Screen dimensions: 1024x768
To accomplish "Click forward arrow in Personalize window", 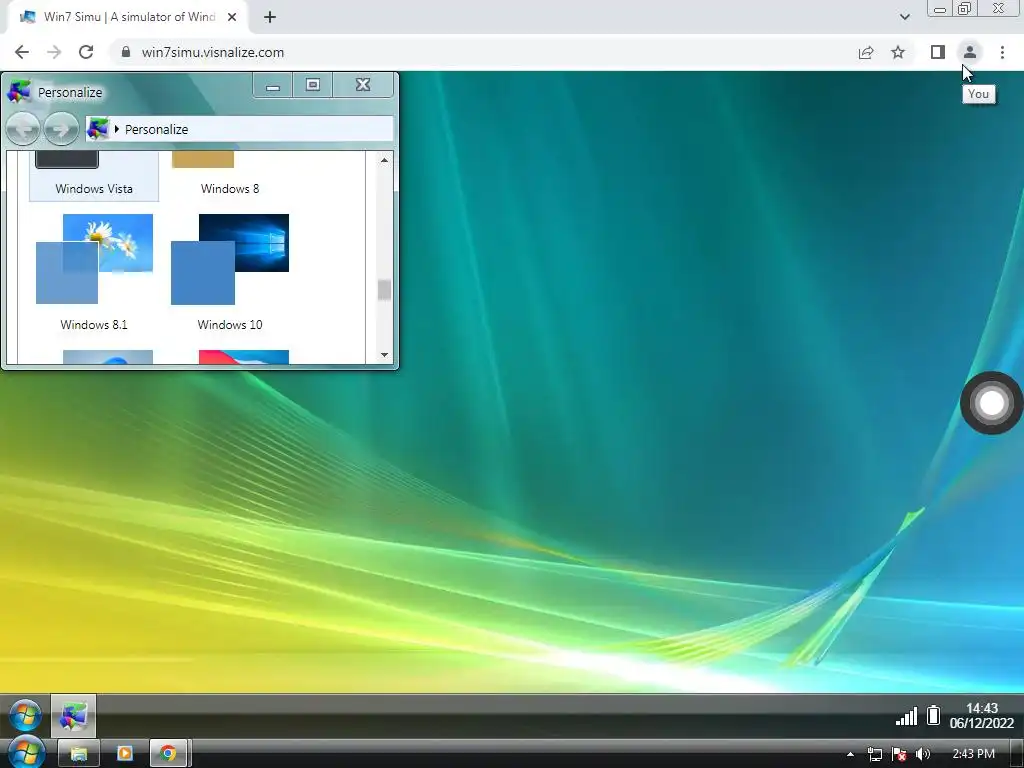I will coord(61,129).
